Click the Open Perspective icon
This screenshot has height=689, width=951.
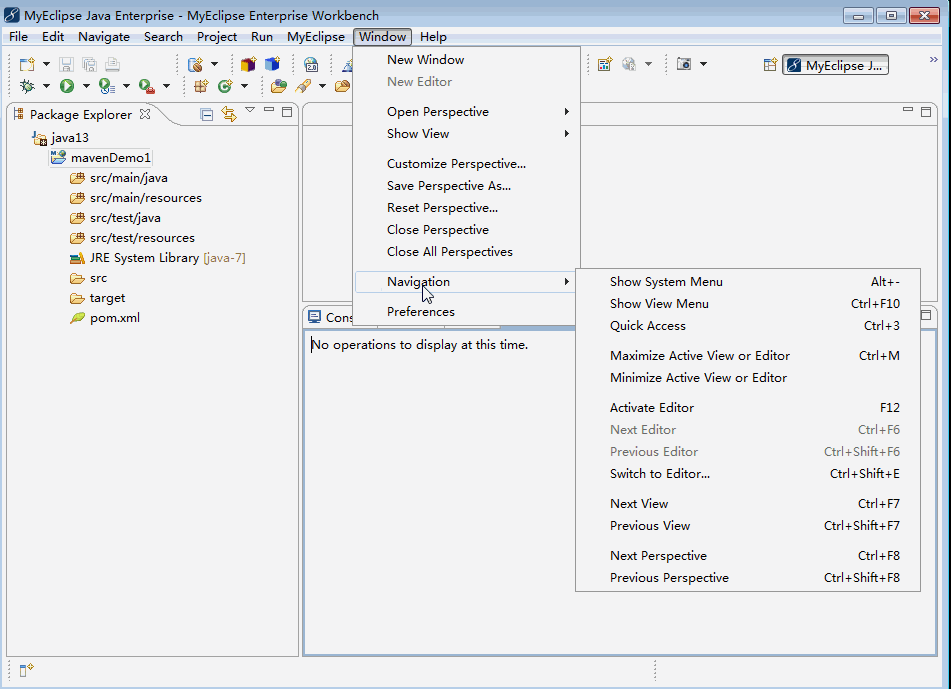(770, 65)
